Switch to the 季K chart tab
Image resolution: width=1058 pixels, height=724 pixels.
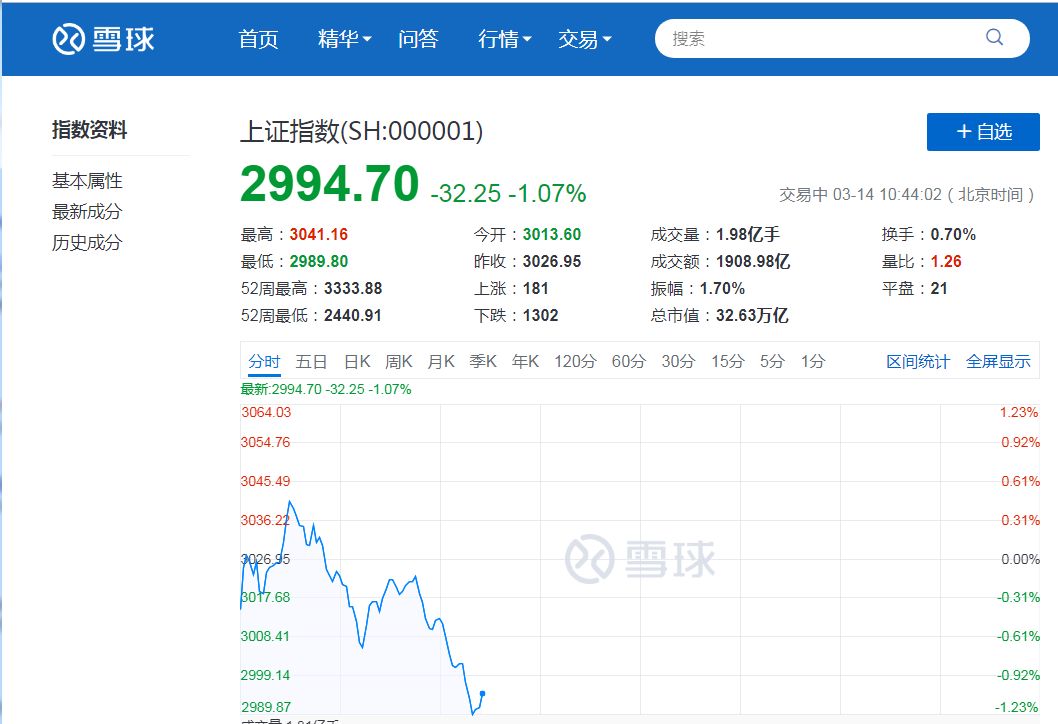(x=483, y=362)
